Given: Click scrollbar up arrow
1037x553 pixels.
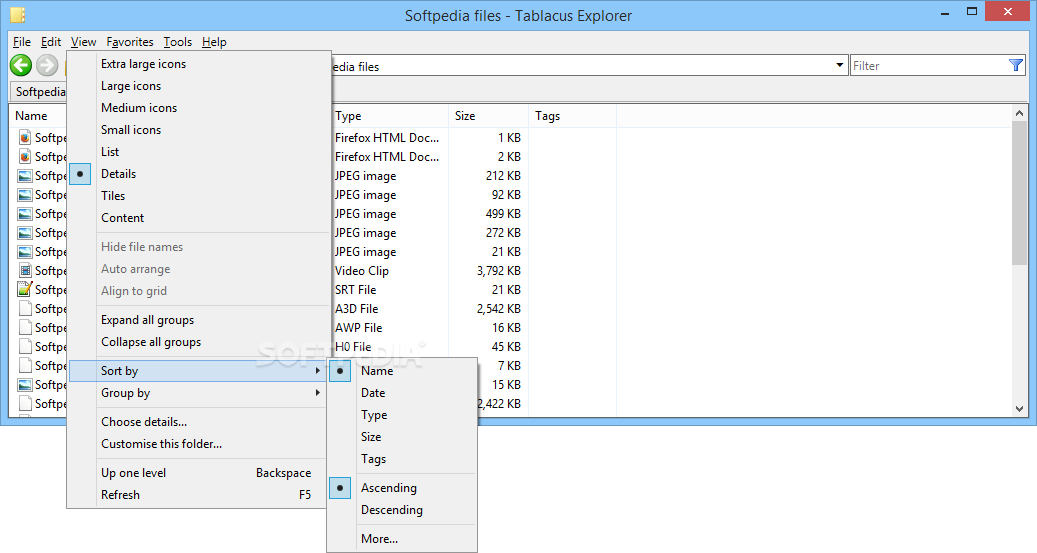Looking at the screenshot, I should 1018,114.
